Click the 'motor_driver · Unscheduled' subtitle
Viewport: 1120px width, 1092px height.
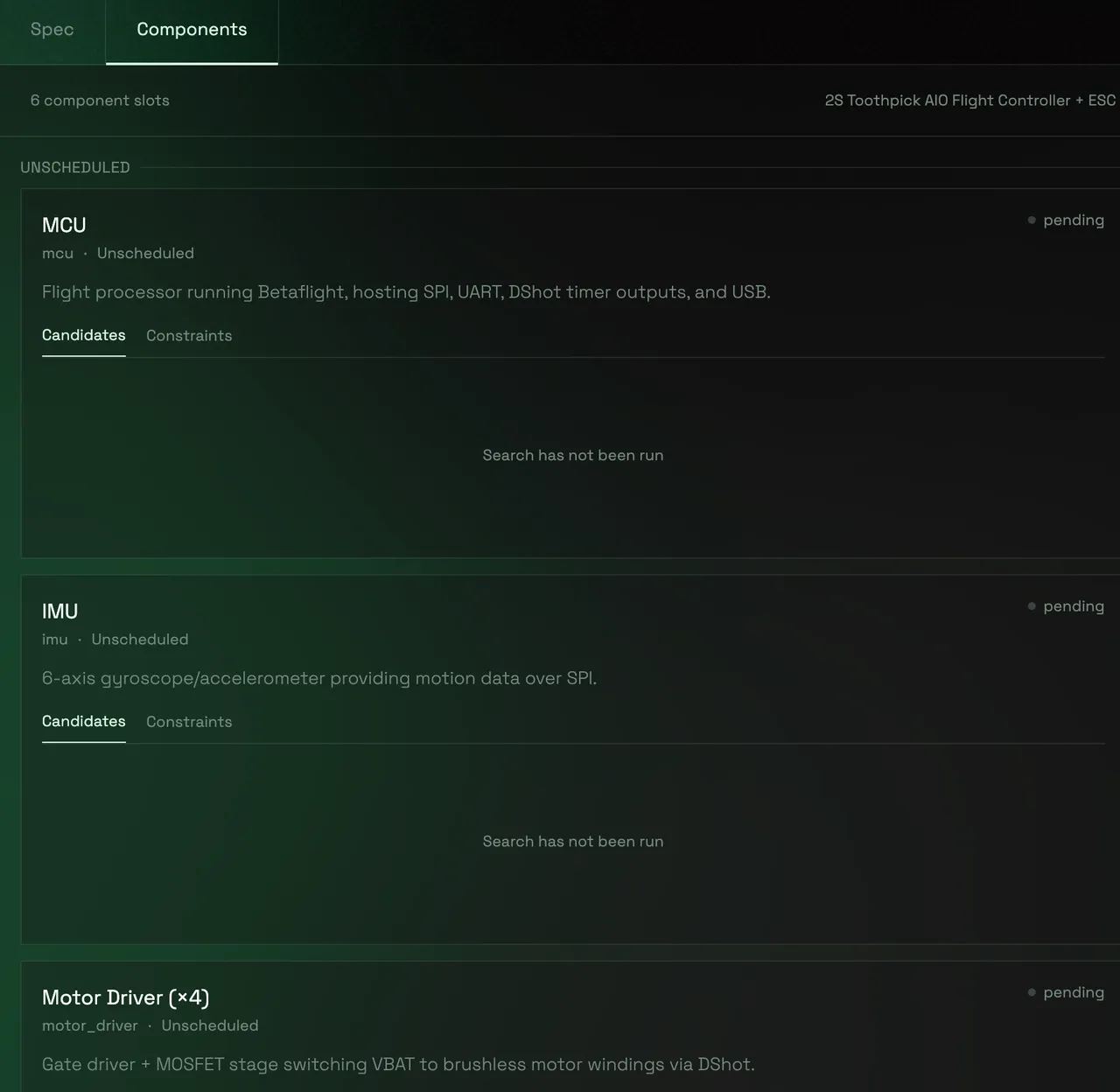point(150,1025)
